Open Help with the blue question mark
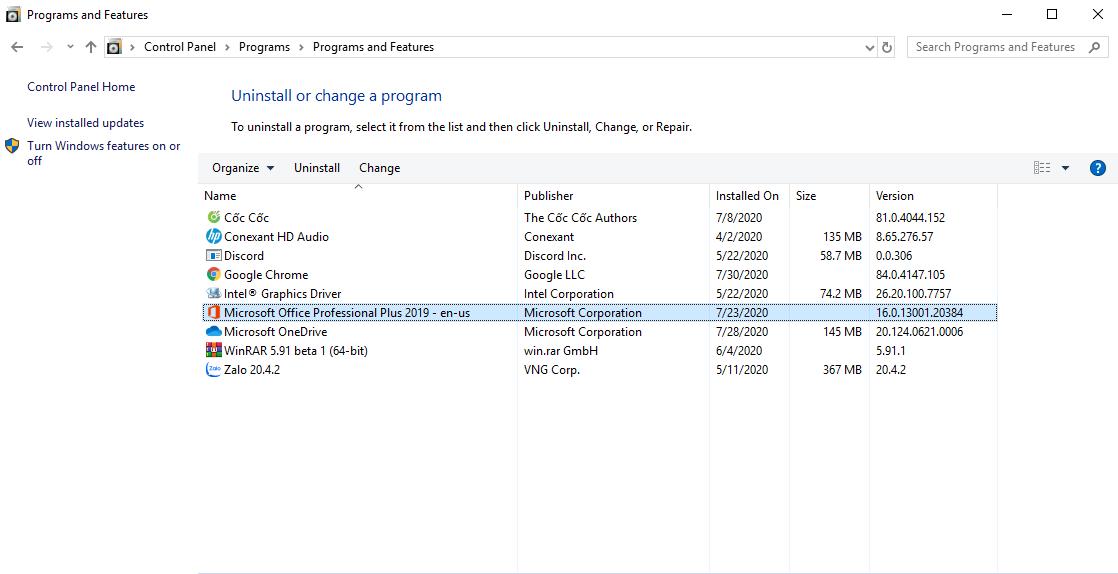 (x=1097, y=168)
